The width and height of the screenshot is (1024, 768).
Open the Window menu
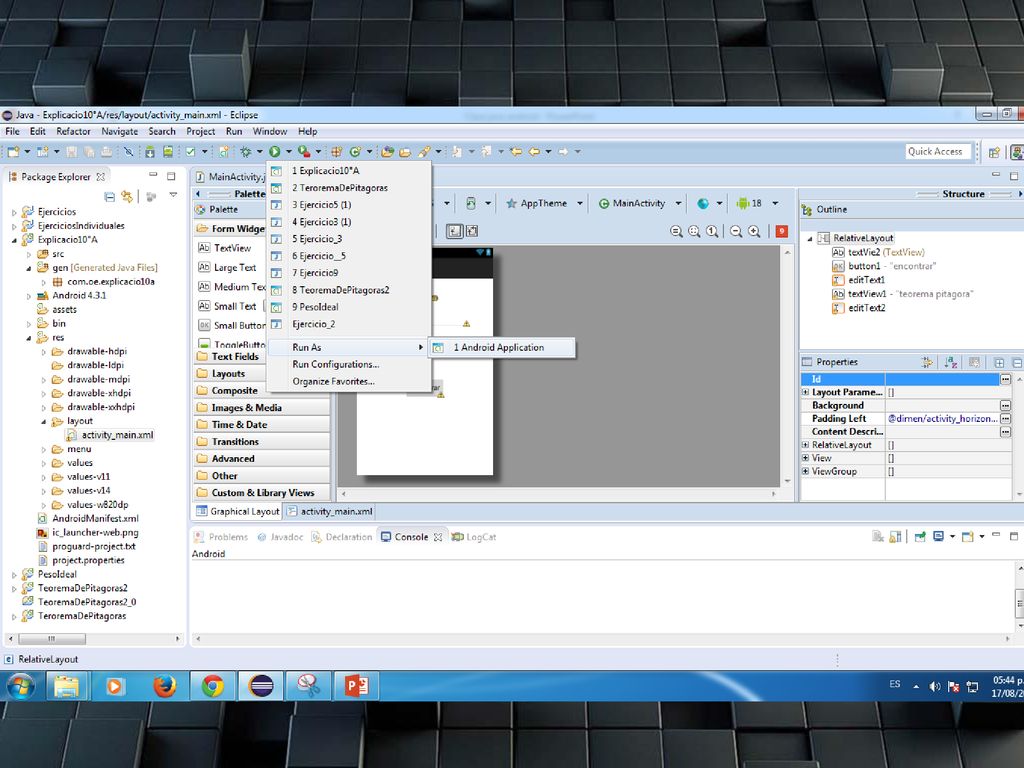[x=270, y=131]
